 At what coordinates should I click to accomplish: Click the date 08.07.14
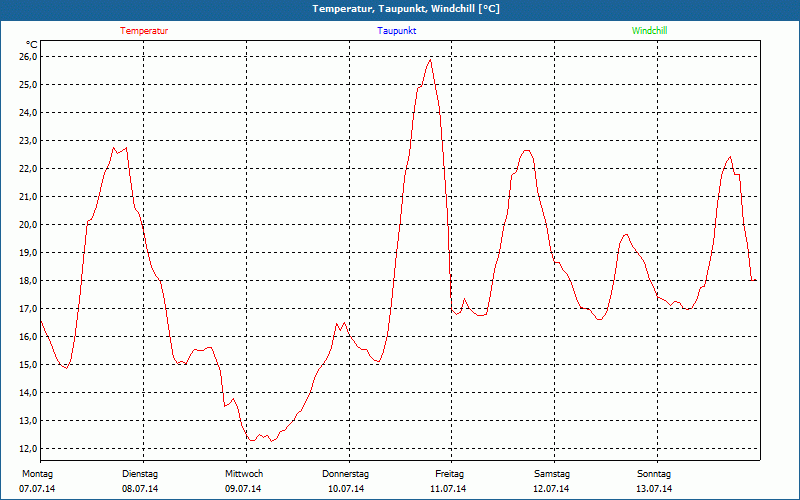click(140, 489)
